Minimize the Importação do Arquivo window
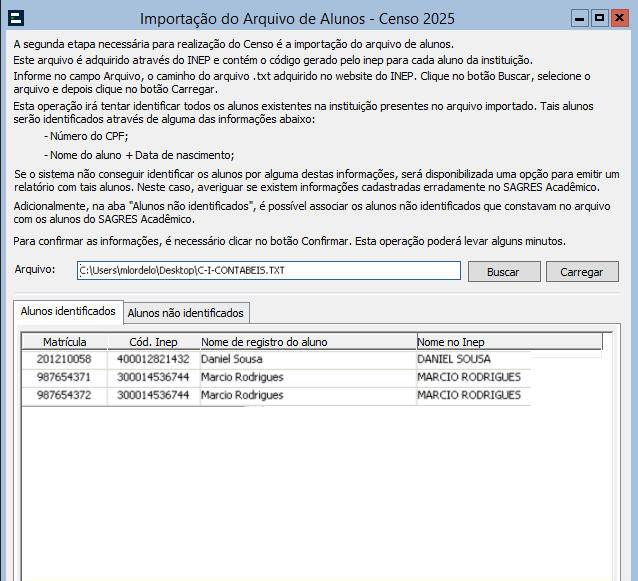This screenshot has height=581, width=638. [x=579, y=18]
